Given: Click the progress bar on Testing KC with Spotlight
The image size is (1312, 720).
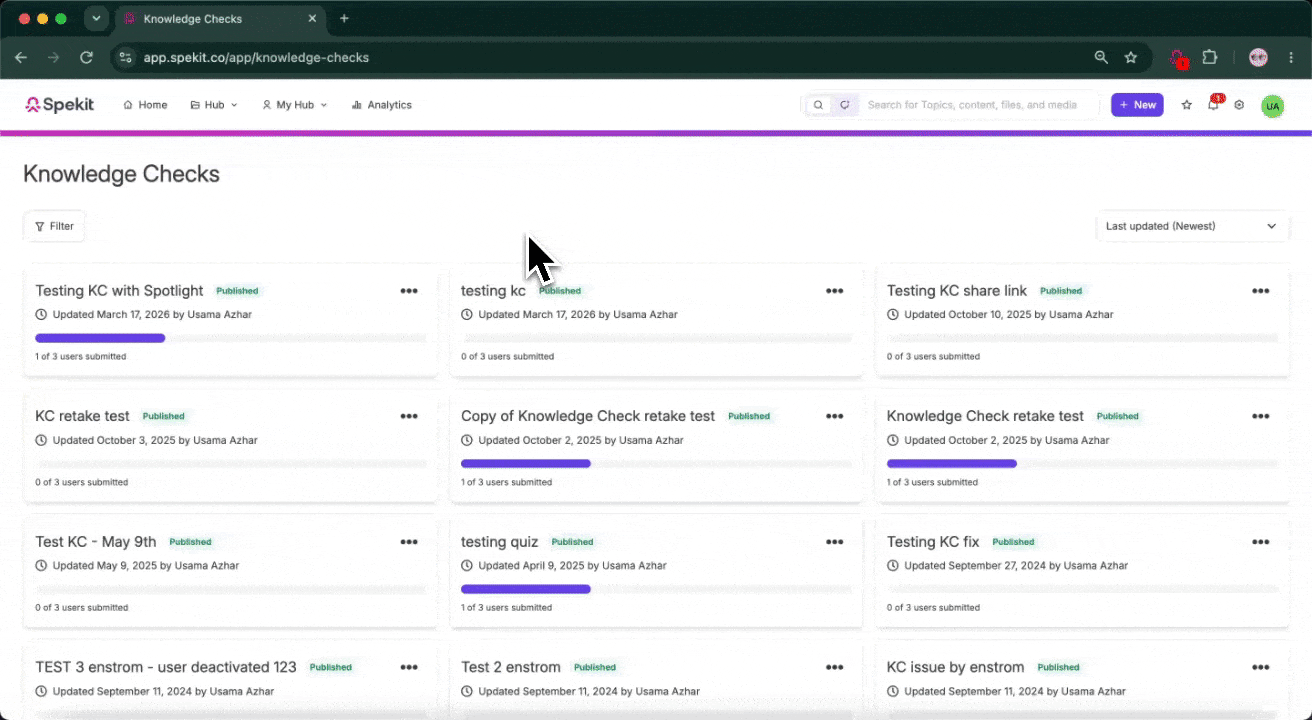Looking at the screenshot, I should tap(231, 338).
